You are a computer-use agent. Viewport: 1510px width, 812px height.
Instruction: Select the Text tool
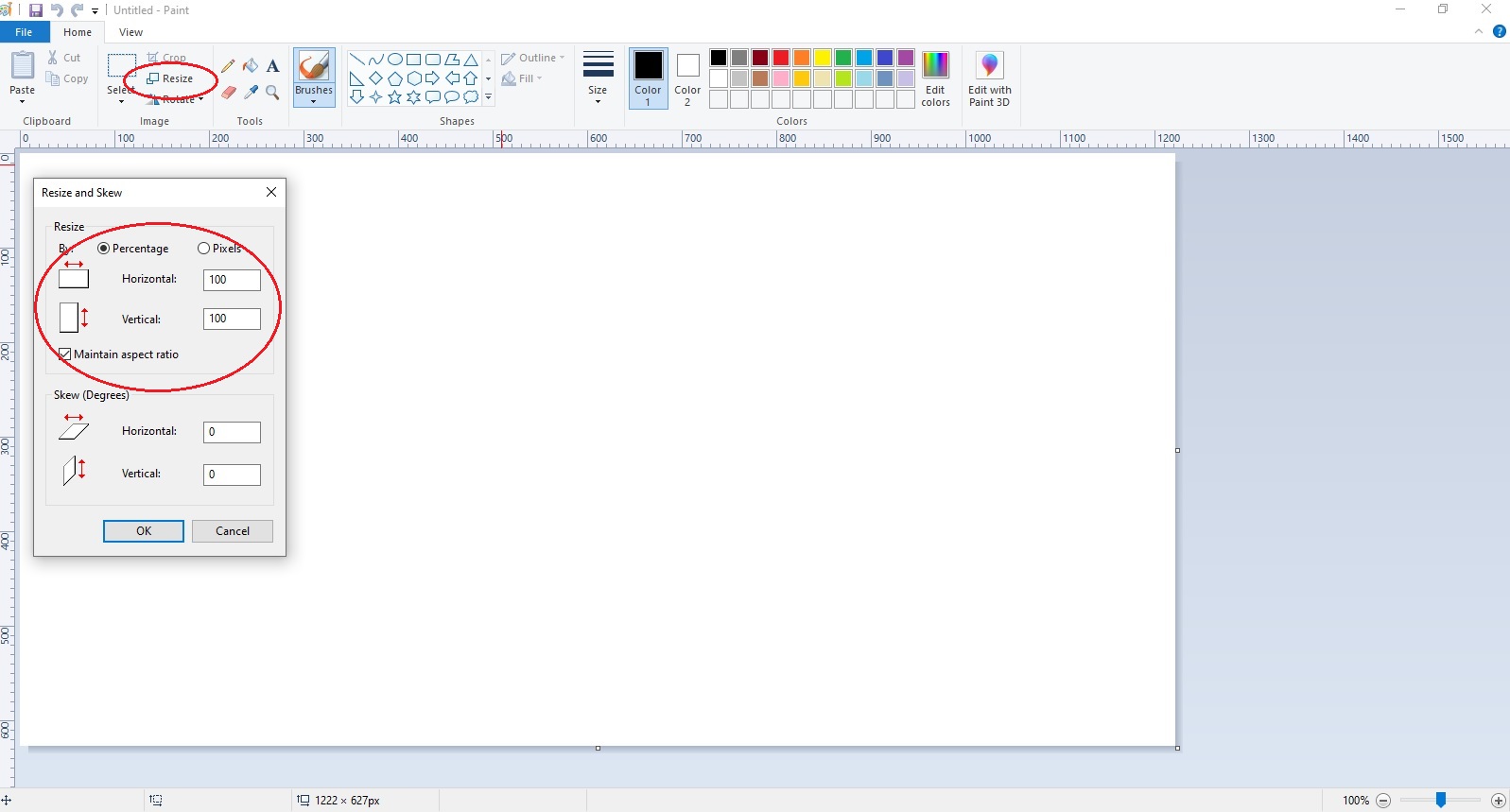click(x=272, y=66)
